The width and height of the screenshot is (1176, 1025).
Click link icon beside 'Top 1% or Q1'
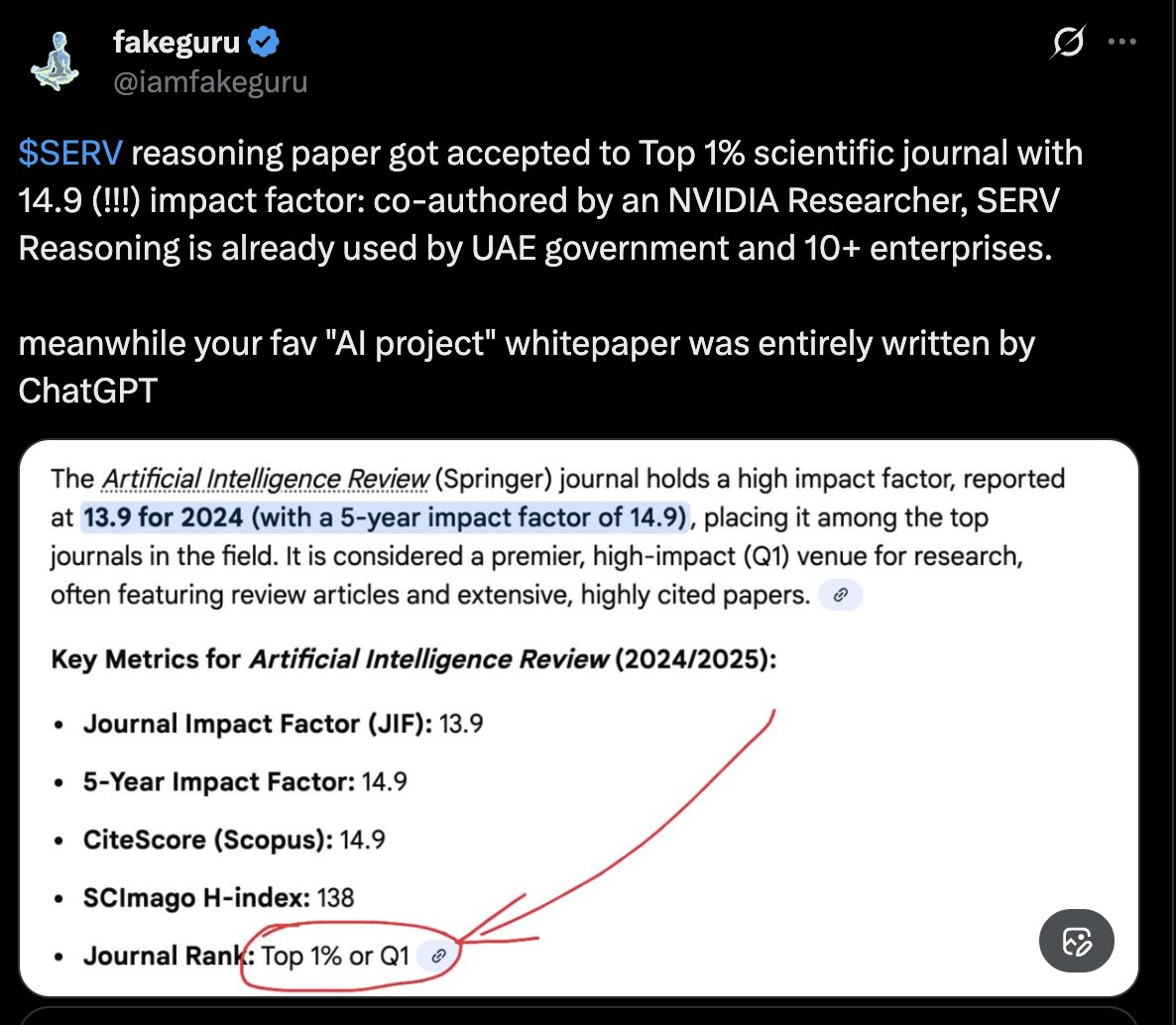(437, 956)
